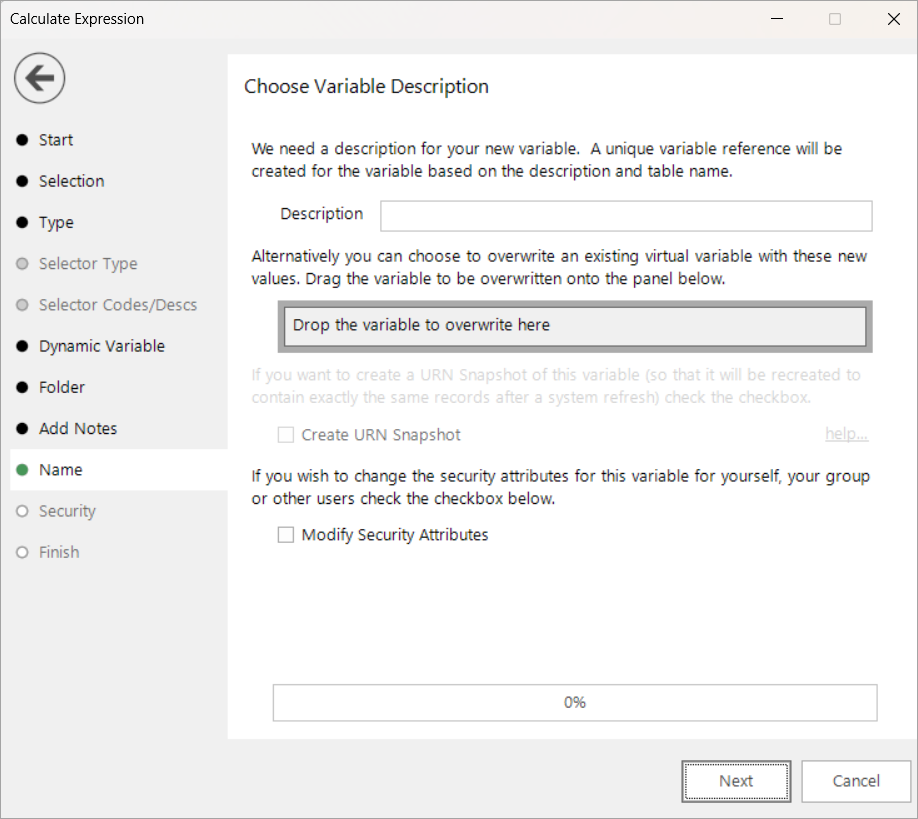The height and width of the screenshot is (819, 918).
Task: Click the Next button
Action: (736, 781)
